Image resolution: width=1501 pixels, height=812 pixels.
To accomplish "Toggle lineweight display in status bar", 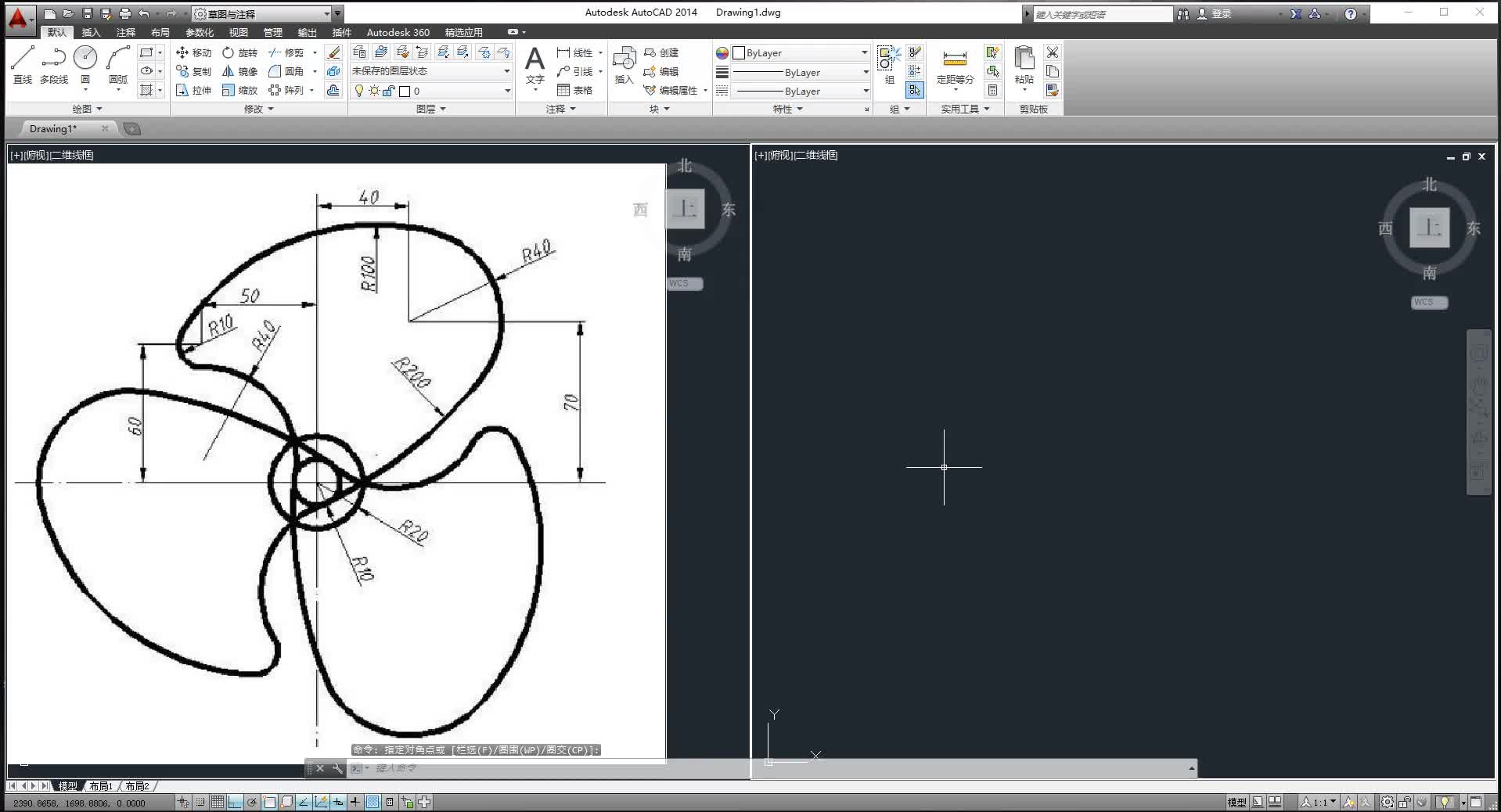I will [355, 802].
